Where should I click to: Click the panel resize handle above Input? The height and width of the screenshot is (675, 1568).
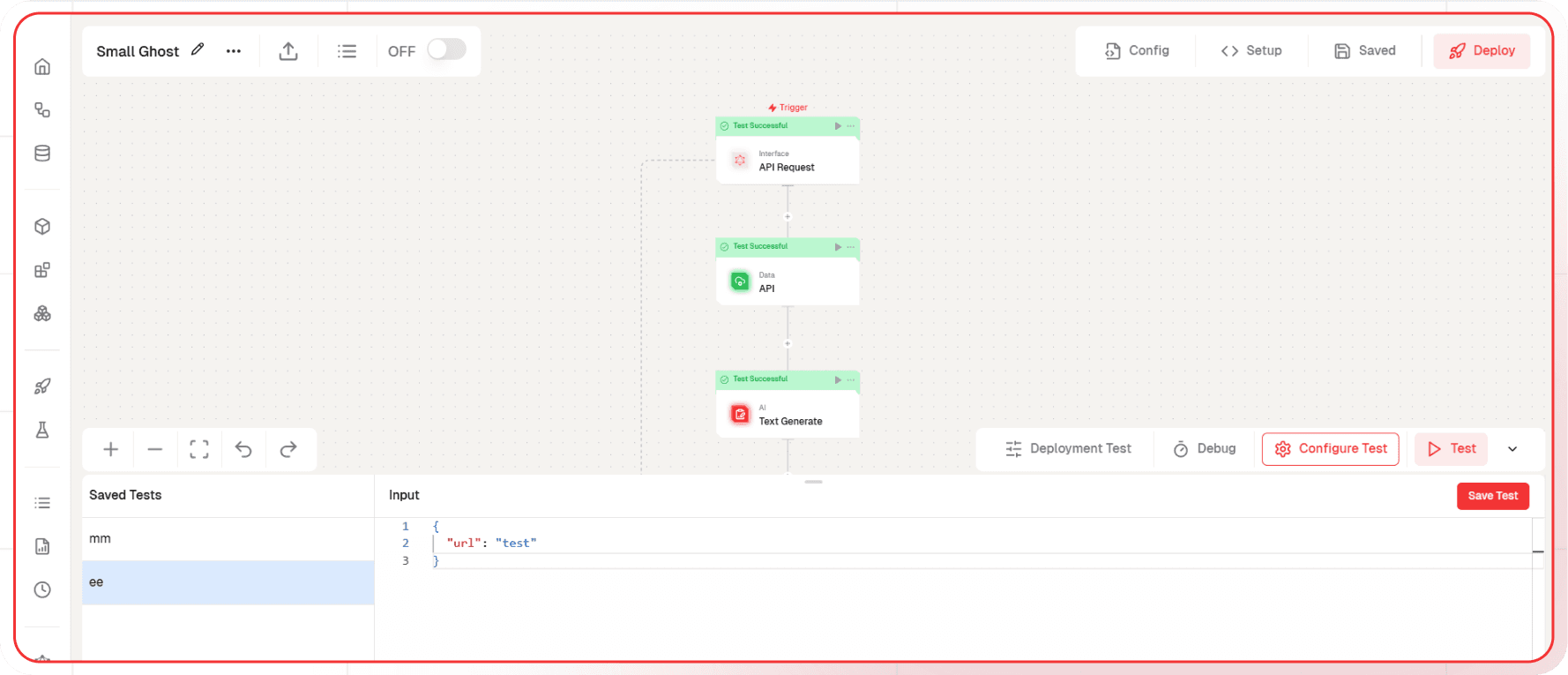click(814, 482)
